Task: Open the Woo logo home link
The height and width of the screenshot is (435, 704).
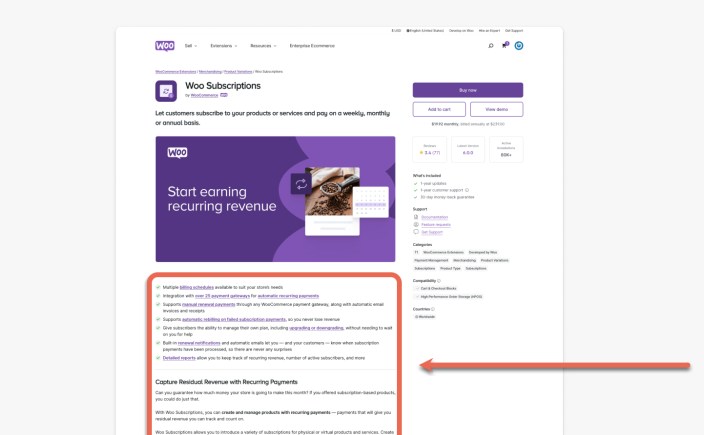Action: [165, 46]
